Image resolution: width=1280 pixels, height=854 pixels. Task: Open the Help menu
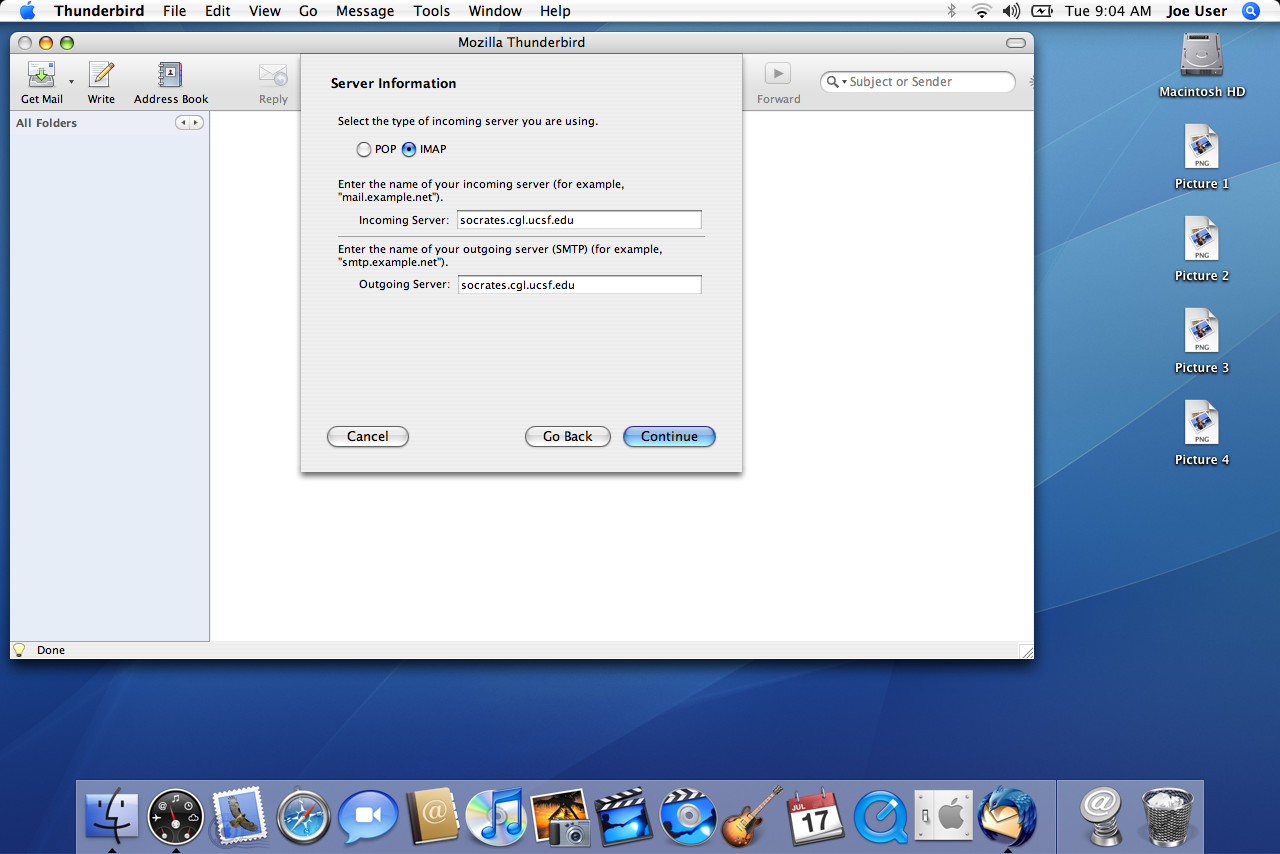[555, 11]
